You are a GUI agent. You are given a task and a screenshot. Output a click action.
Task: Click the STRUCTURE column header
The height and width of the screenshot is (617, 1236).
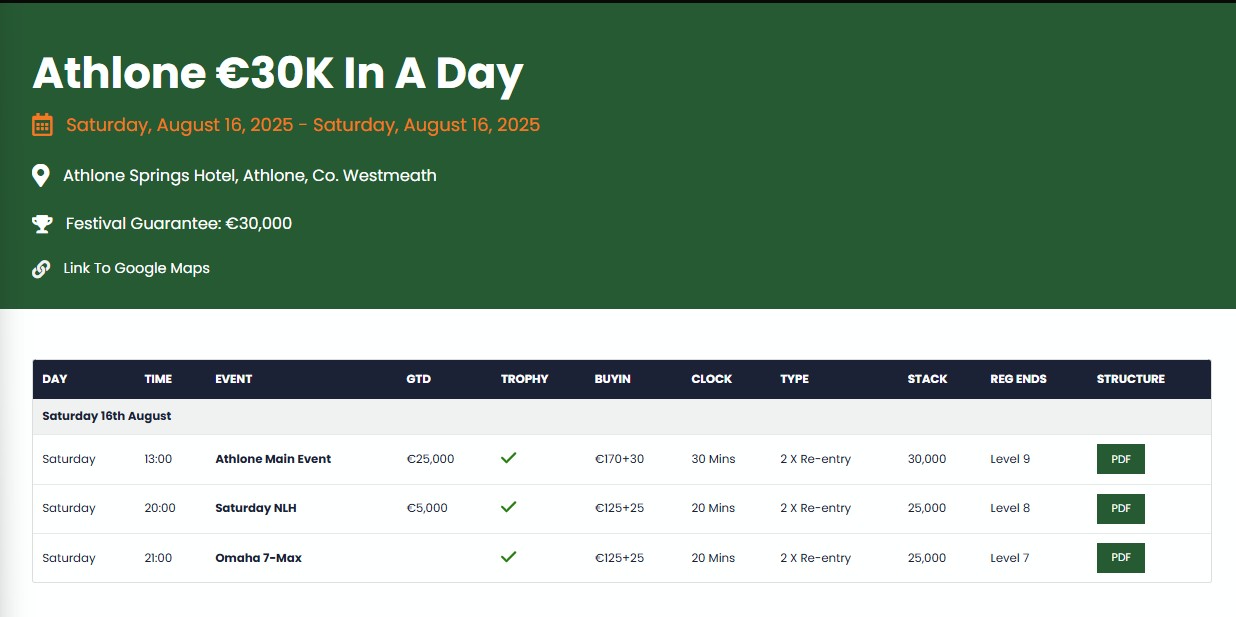[1131, 379]
